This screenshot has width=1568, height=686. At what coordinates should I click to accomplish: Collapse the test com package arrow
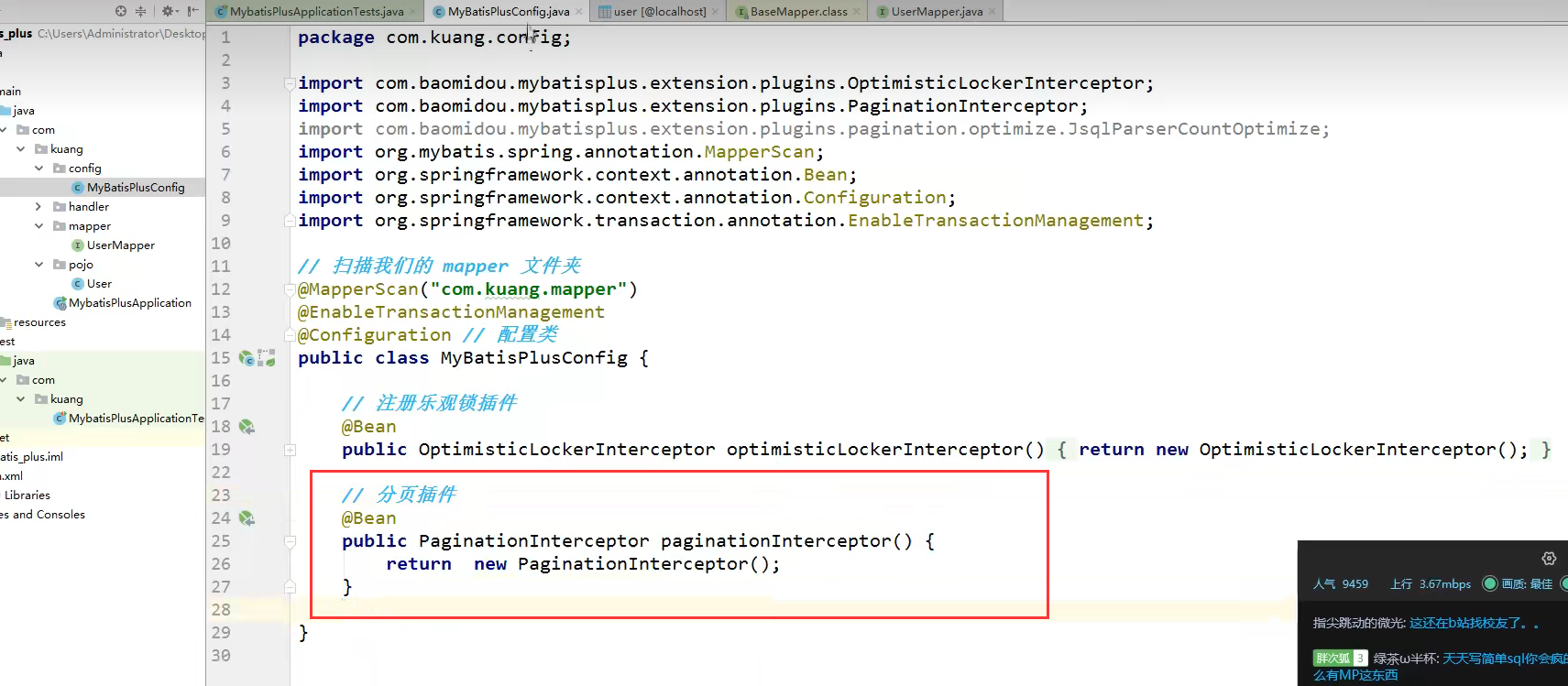(5, 380)
